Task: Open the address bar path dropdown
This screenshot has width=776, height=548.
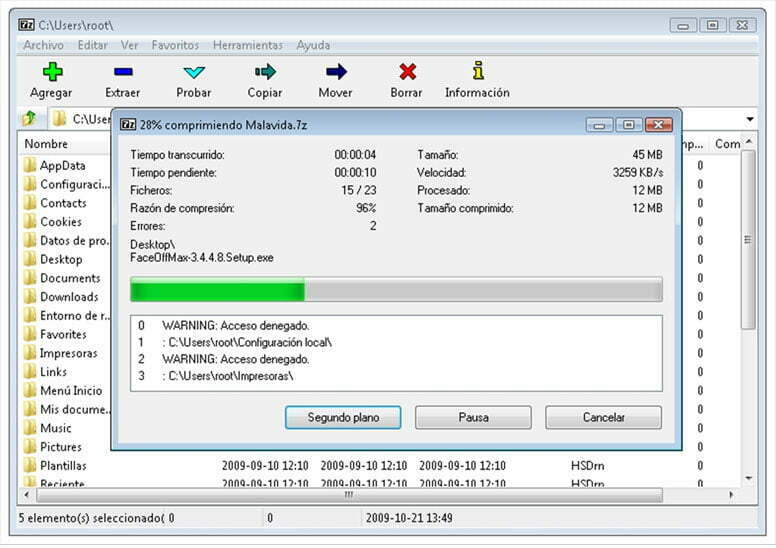Action: [x=750, y=119]
